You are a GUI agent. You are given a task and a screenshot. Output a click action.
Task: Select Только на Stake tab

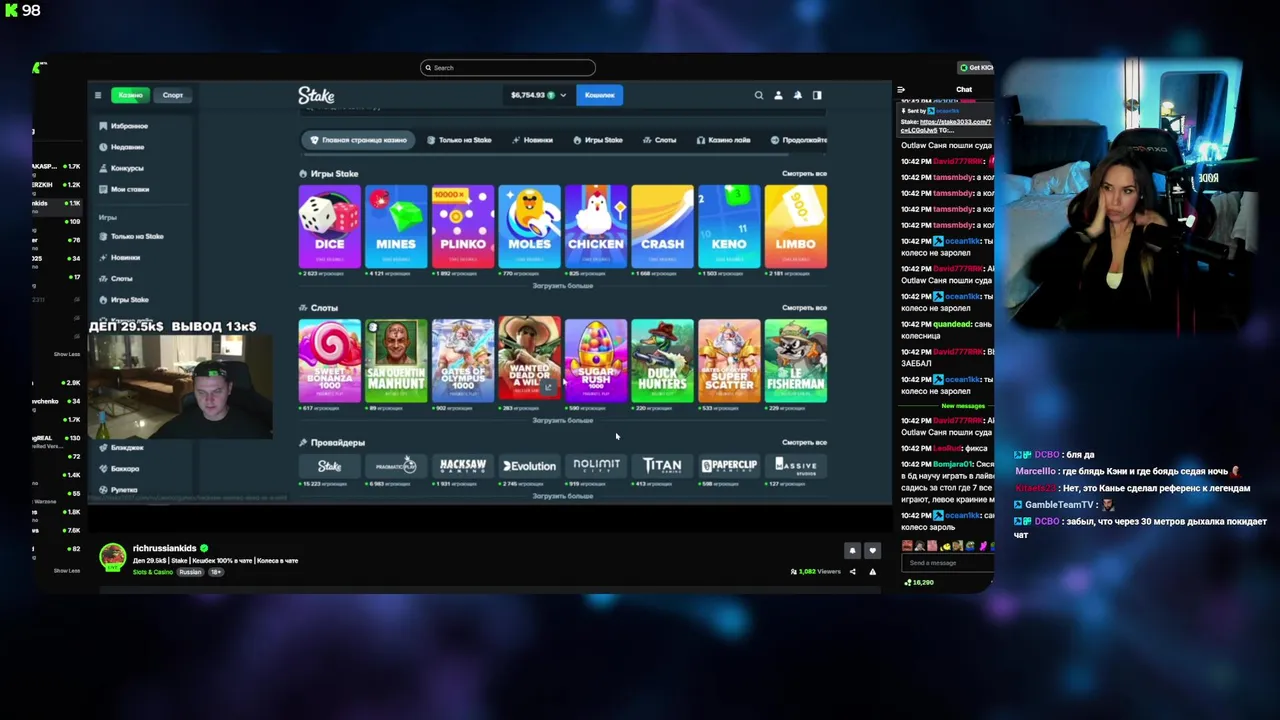point(459,140)
